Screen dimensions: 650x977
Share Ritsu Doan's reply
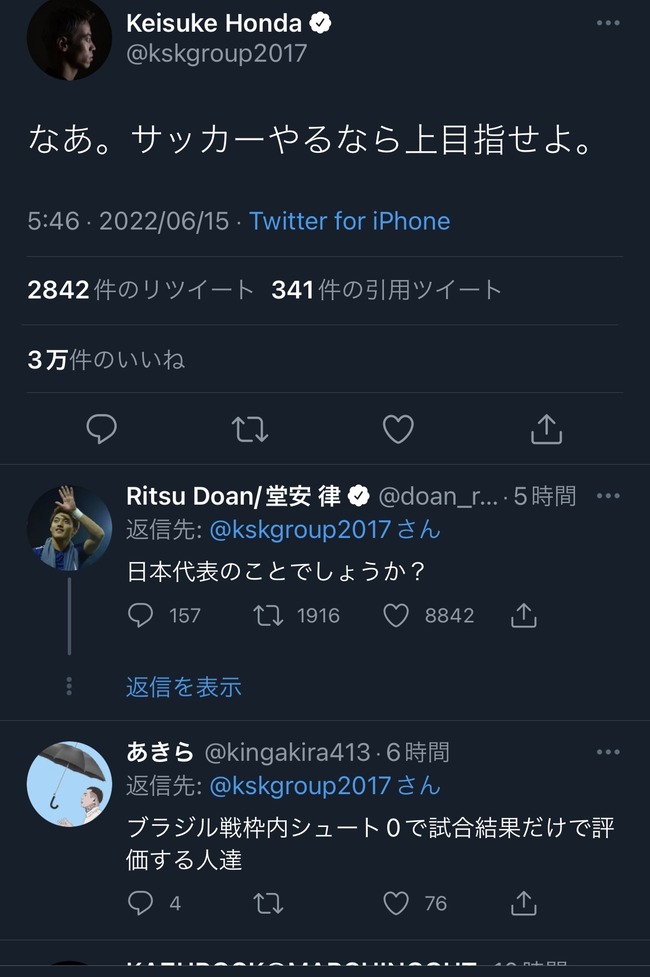click(524, 615)
